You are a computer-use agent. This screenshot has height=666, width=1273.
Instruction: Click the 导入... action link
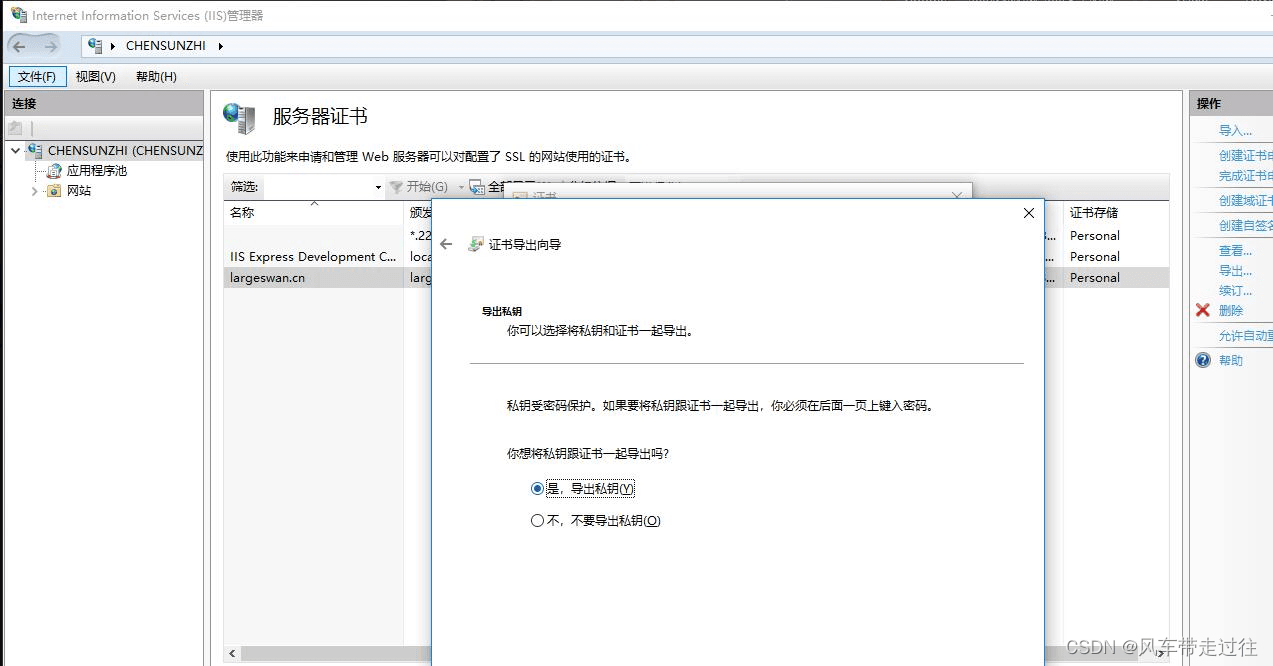click(1235, 130)
